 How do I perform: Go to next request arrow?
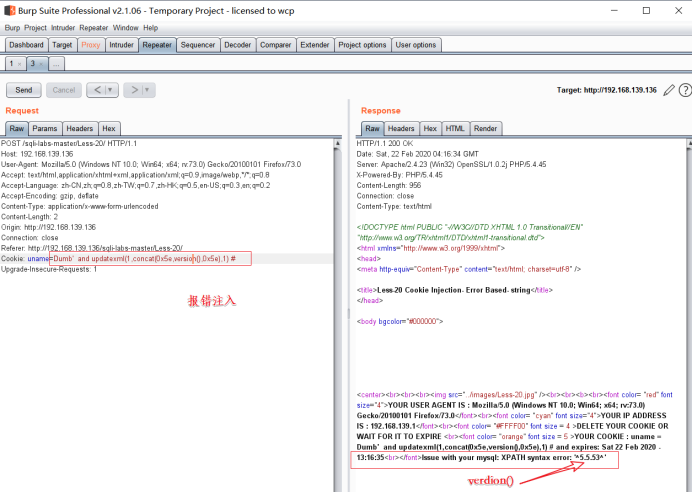point(134,90)
